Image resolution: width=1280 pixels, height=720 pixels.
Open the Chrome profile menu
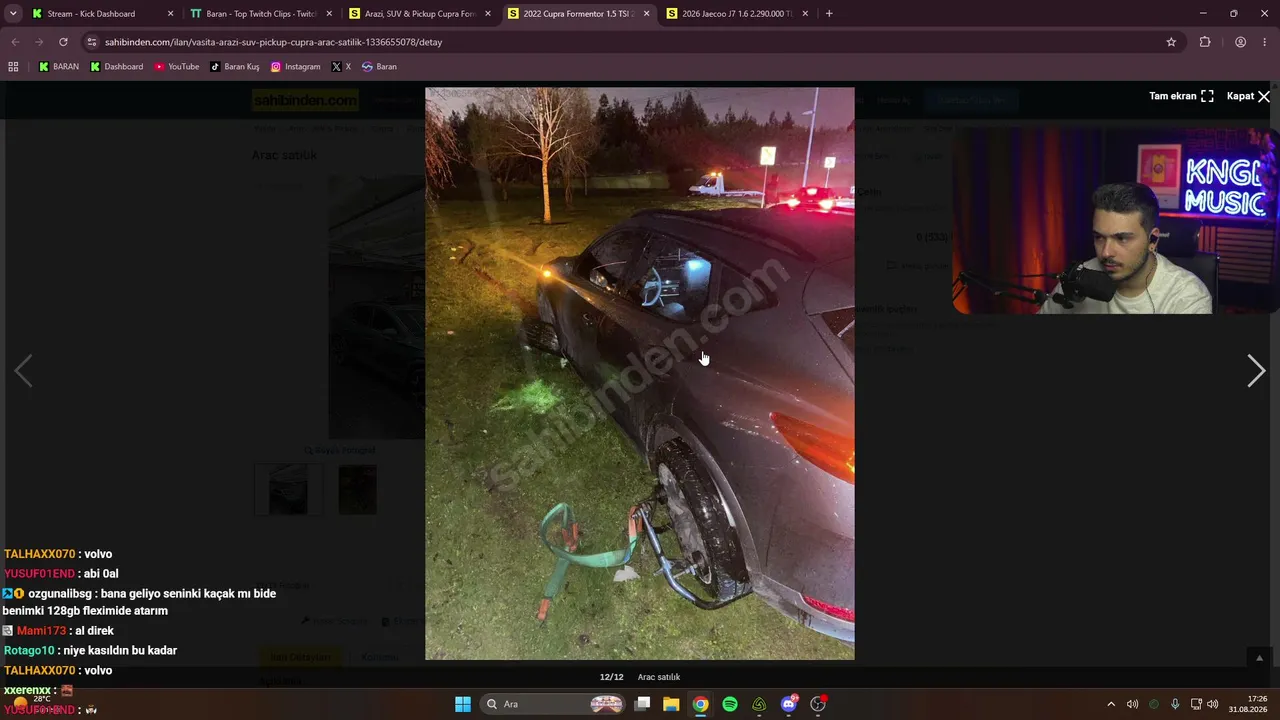tap(1240, 42)
